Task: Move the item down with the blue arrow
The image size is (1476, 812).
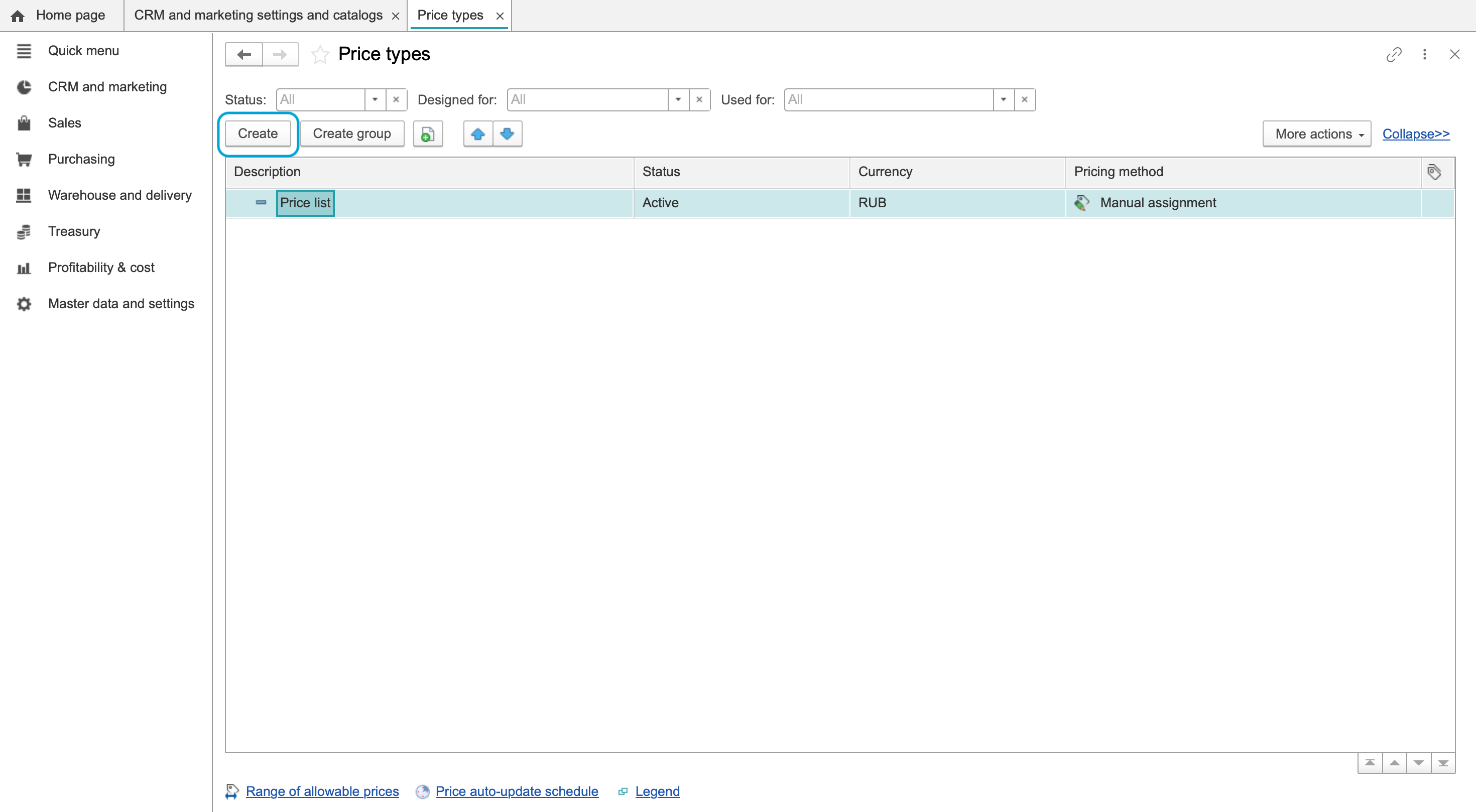Action: (507, 134)
